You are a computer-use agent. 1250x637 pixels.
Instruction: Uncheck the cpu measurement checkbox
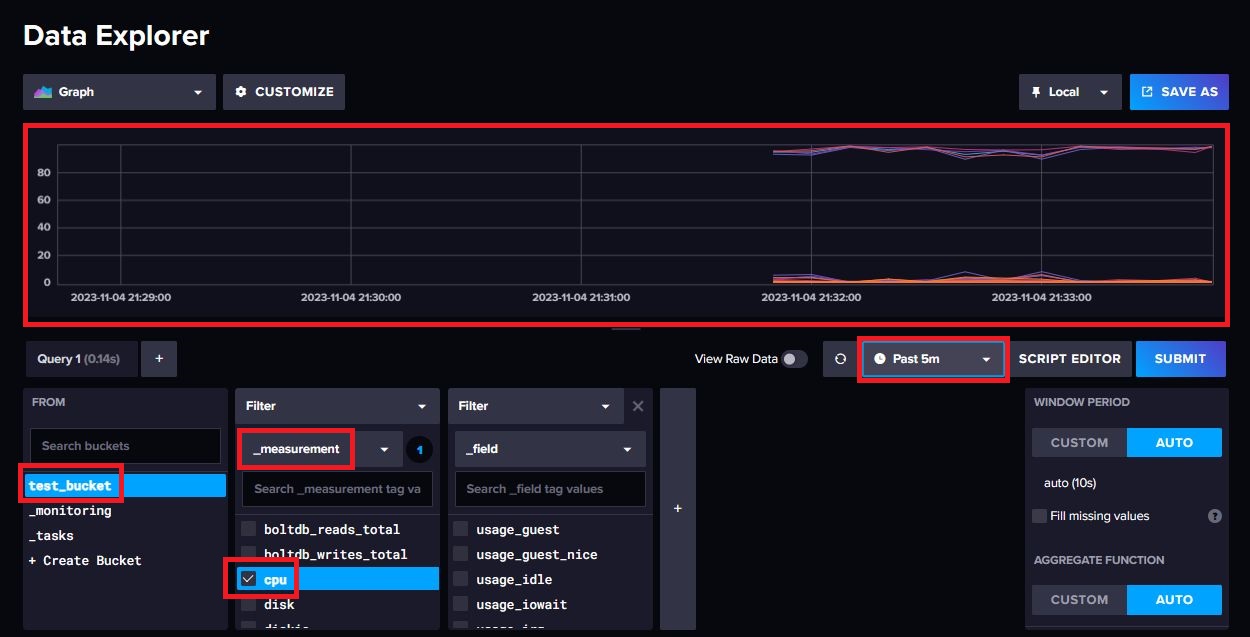click(246, 578)
